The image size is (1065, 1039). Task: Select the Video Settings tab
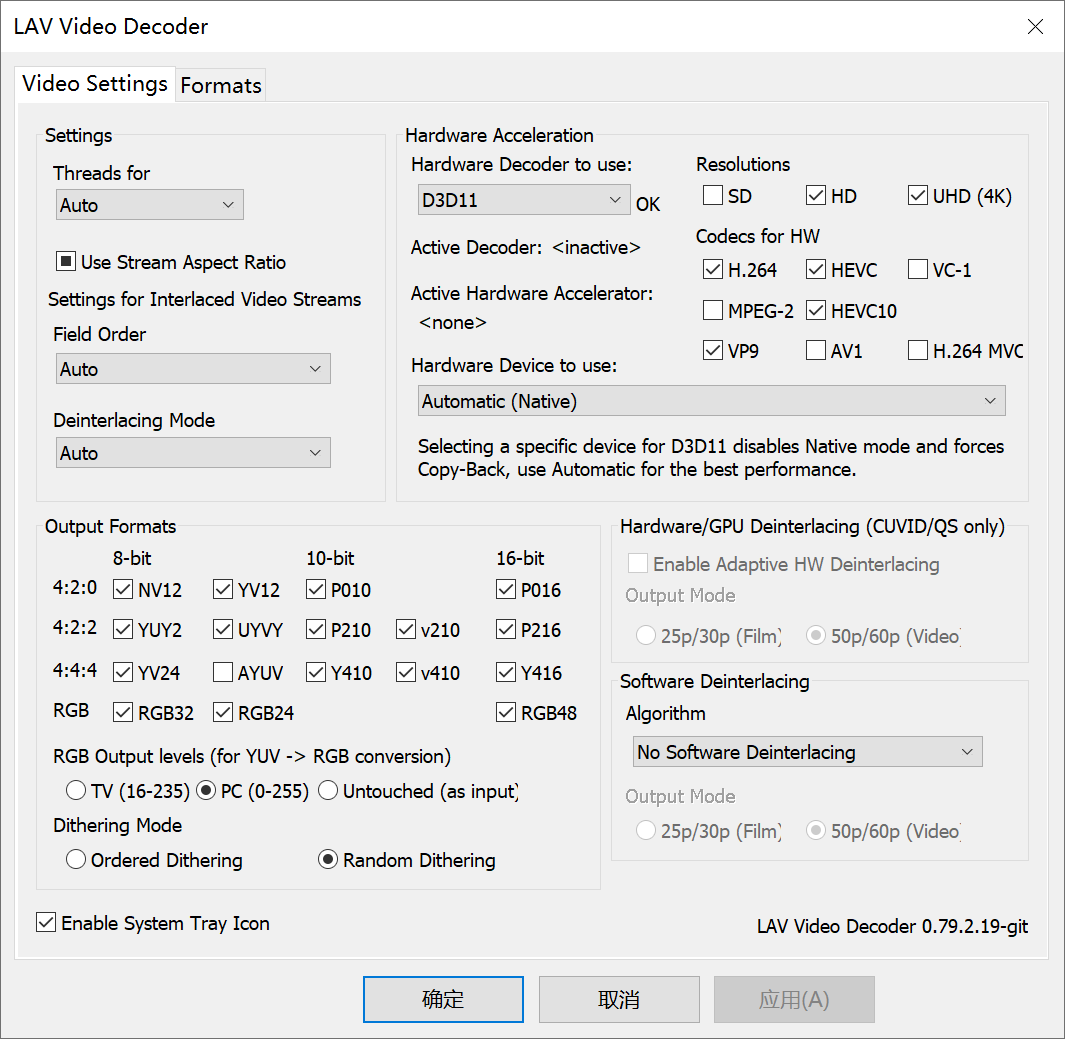(95, 84)
